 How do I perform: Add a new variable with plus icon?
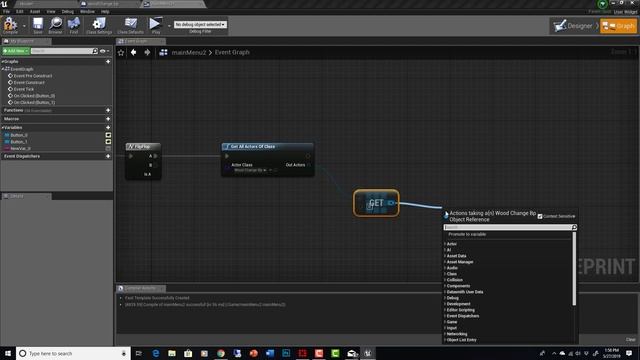click(x=108, y=127)
